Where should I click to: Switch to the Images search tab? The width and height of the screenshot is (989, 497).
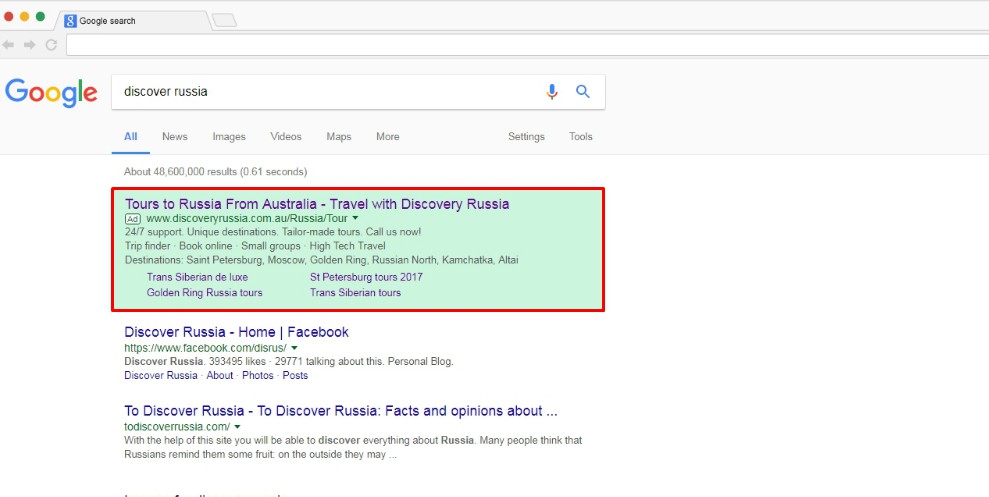pos(229,136)
